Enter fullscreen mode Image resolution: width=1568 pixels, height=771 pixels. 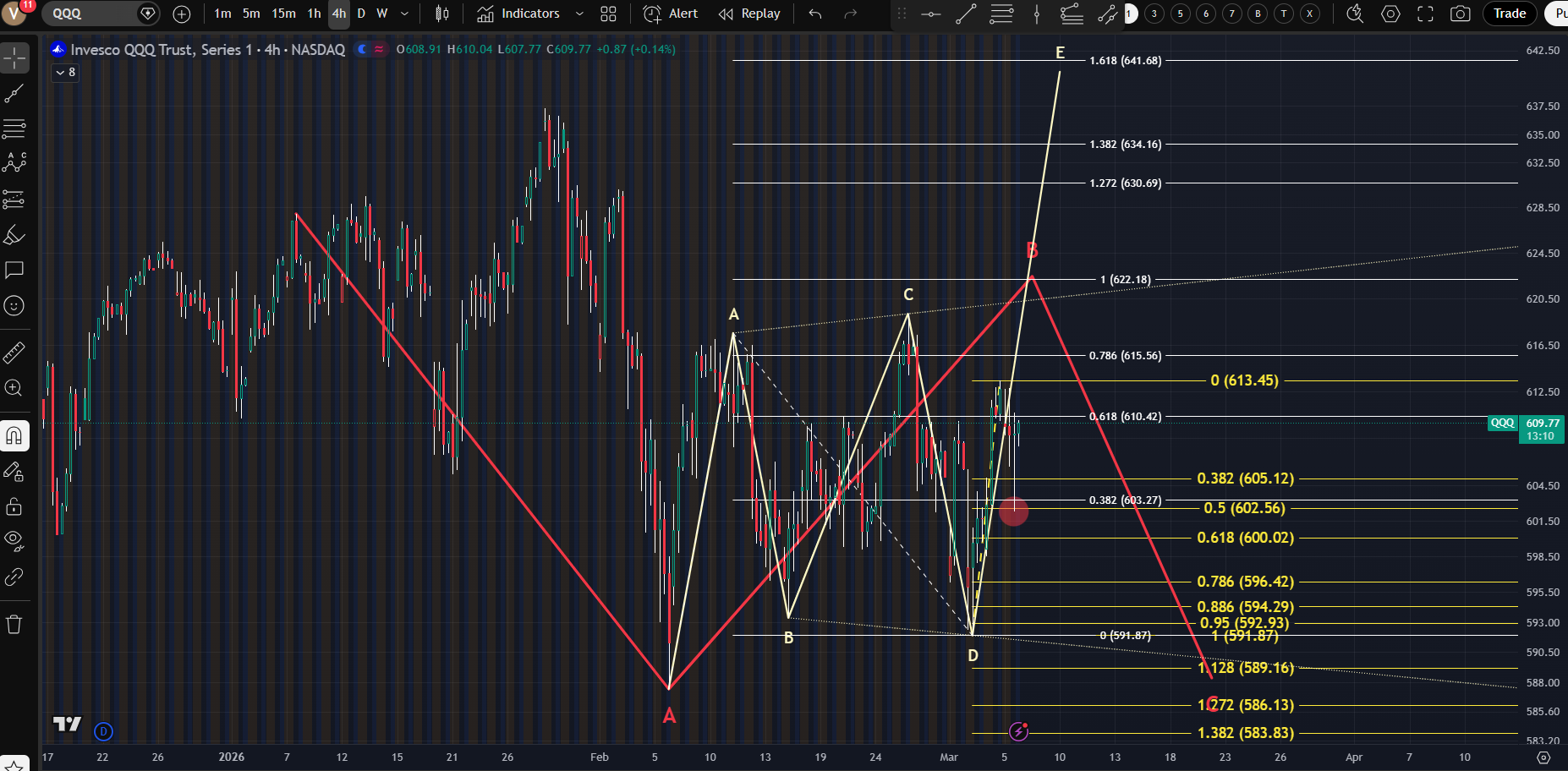tap(1425, 14)
